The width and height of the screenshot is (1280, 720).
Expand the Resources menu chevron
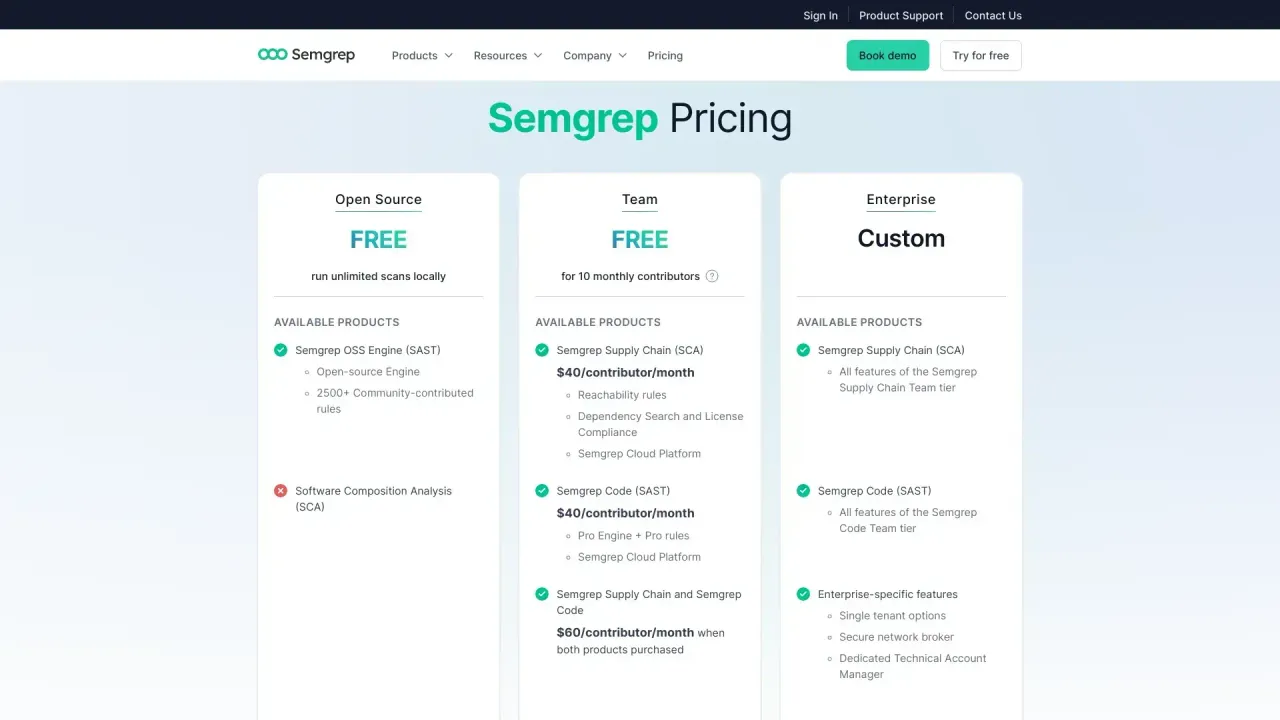538,56
